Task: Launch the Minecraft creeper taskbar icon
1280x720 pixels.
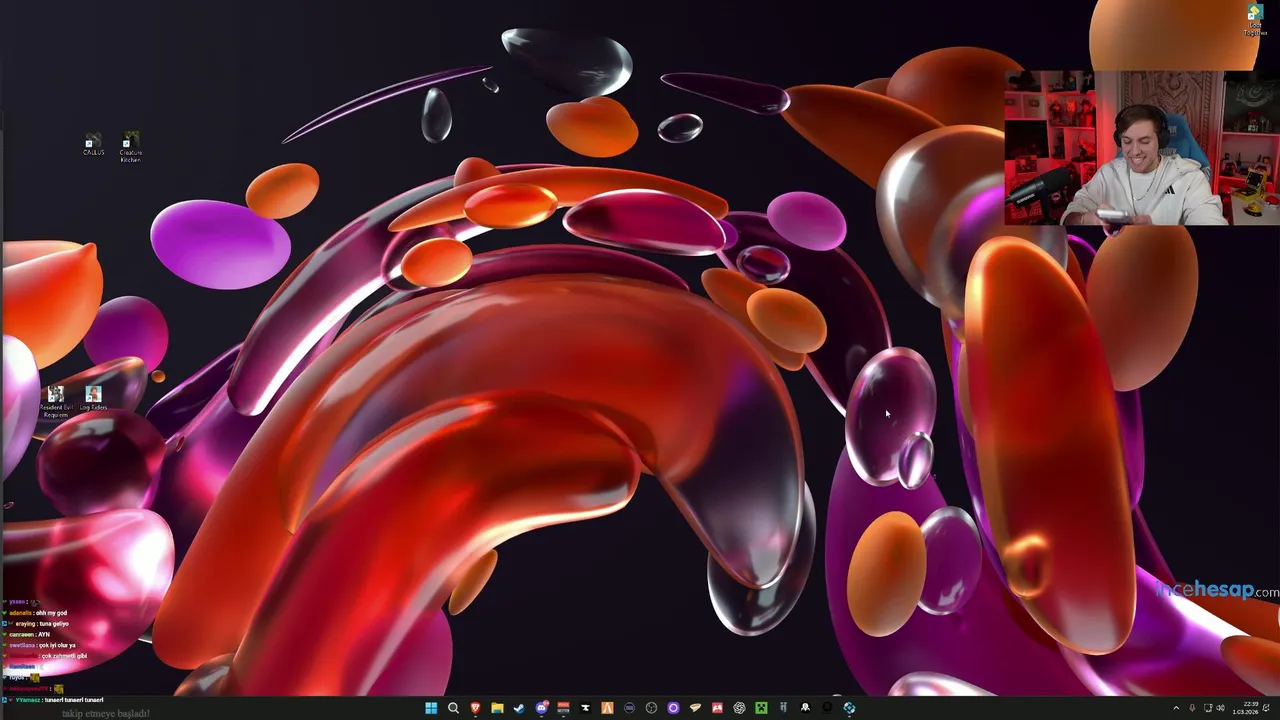Action: 761,708
